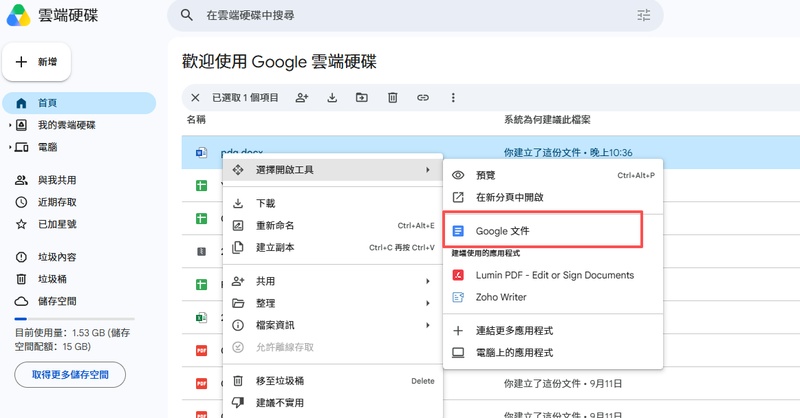
Task: Click the plus icon for 連結更多應用程式
Action: coord(458,331)
